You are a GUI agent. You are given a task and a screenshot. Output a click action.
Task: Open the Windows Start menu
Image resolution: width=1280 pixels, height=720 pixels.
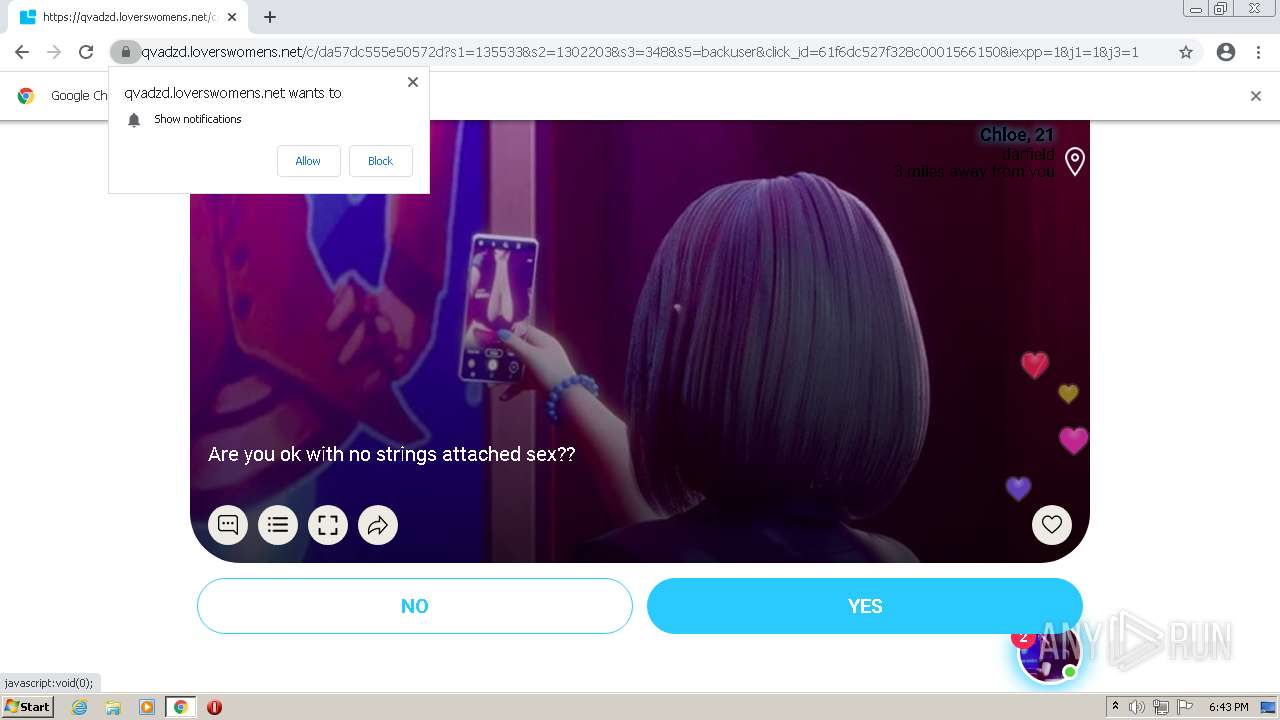click(28, 707)
